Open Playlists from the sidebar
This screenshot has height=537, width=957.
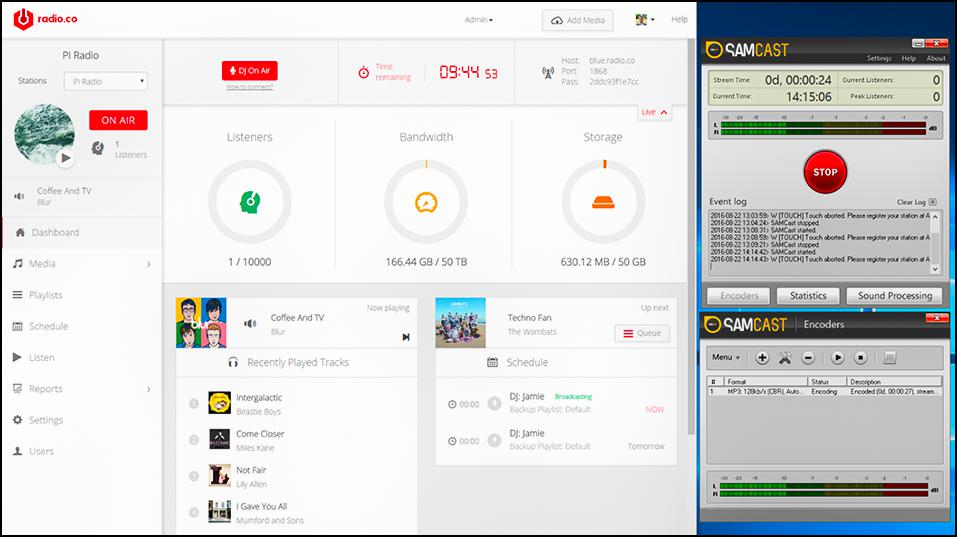[46, 295]
